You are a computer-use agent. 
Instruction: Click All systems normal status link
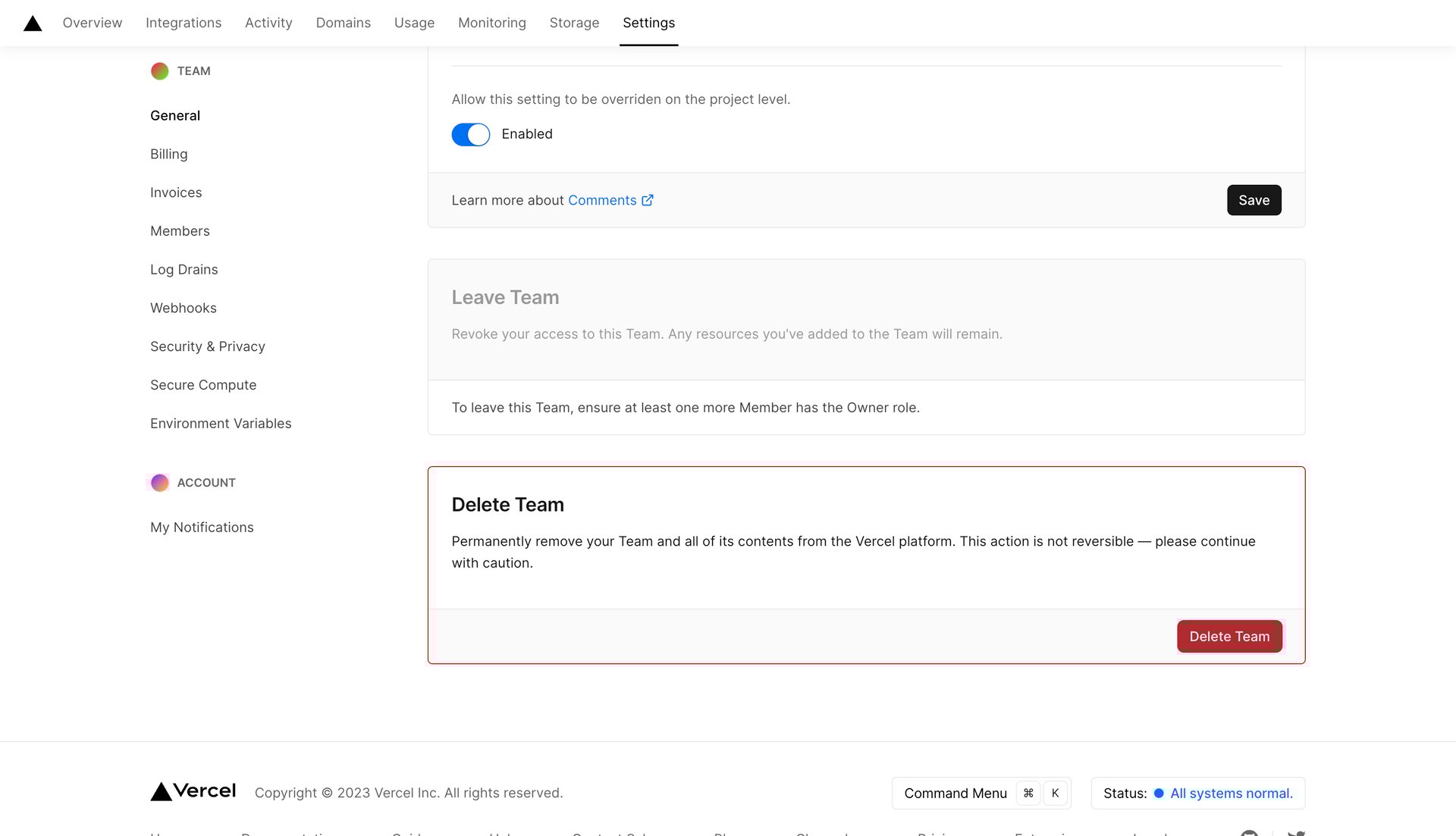1231,794
